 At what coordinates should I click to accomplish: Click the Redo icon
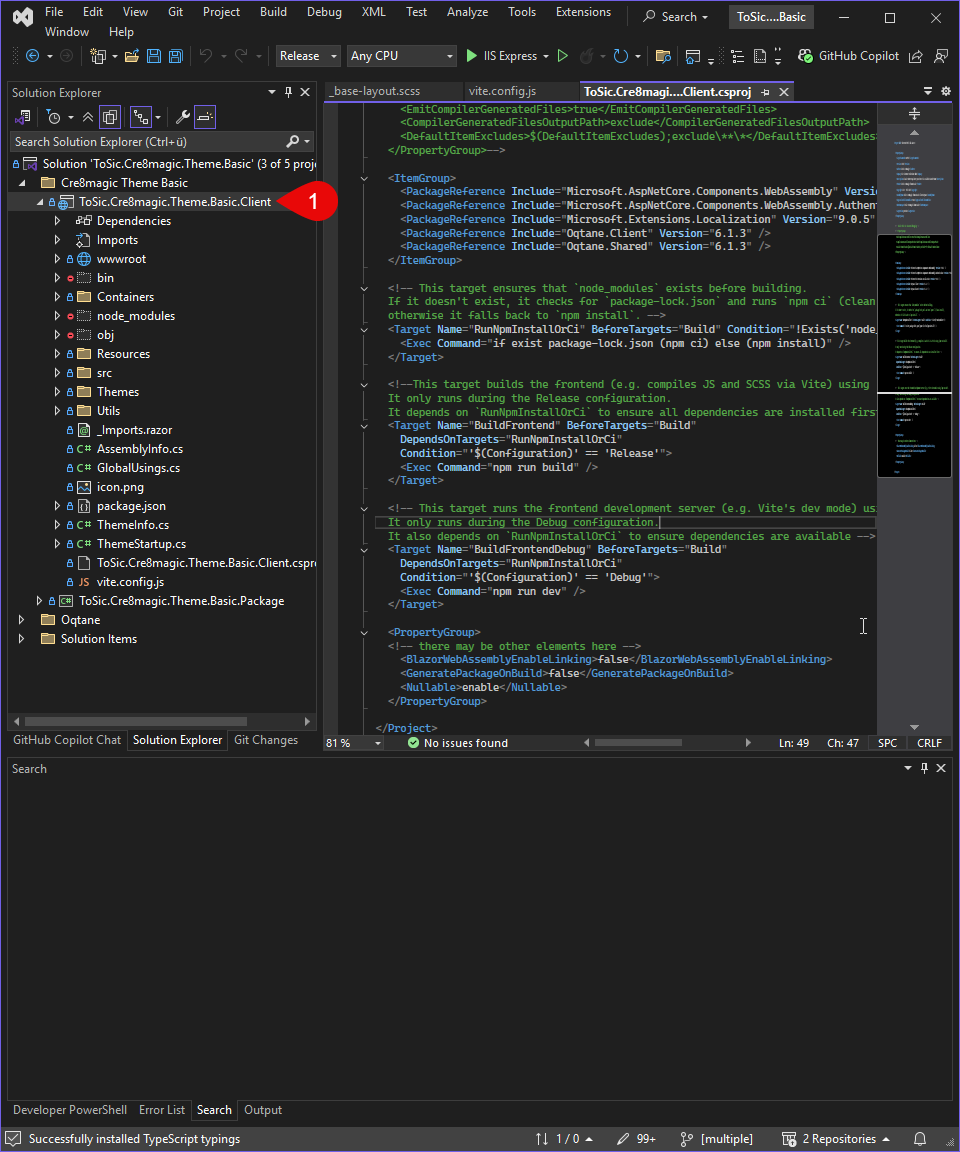point(240,56)
